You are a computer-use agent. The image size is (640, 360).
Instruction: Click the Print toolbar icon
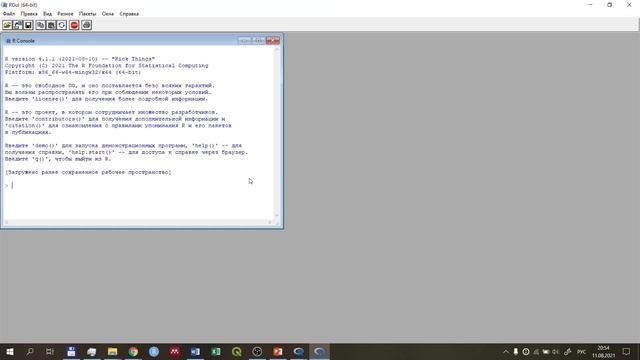coord(86,25)
